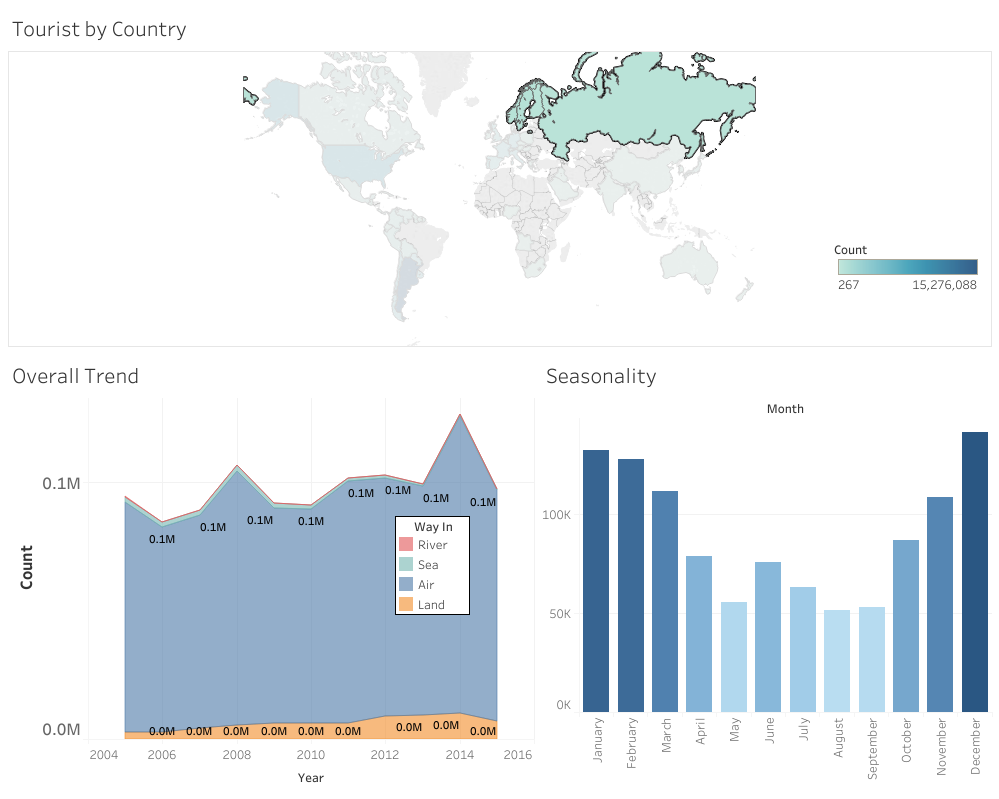Select the Tourist by Country title
Viewport: 999px width, 799px height.
pyautogui.click(x=99, y=29)
